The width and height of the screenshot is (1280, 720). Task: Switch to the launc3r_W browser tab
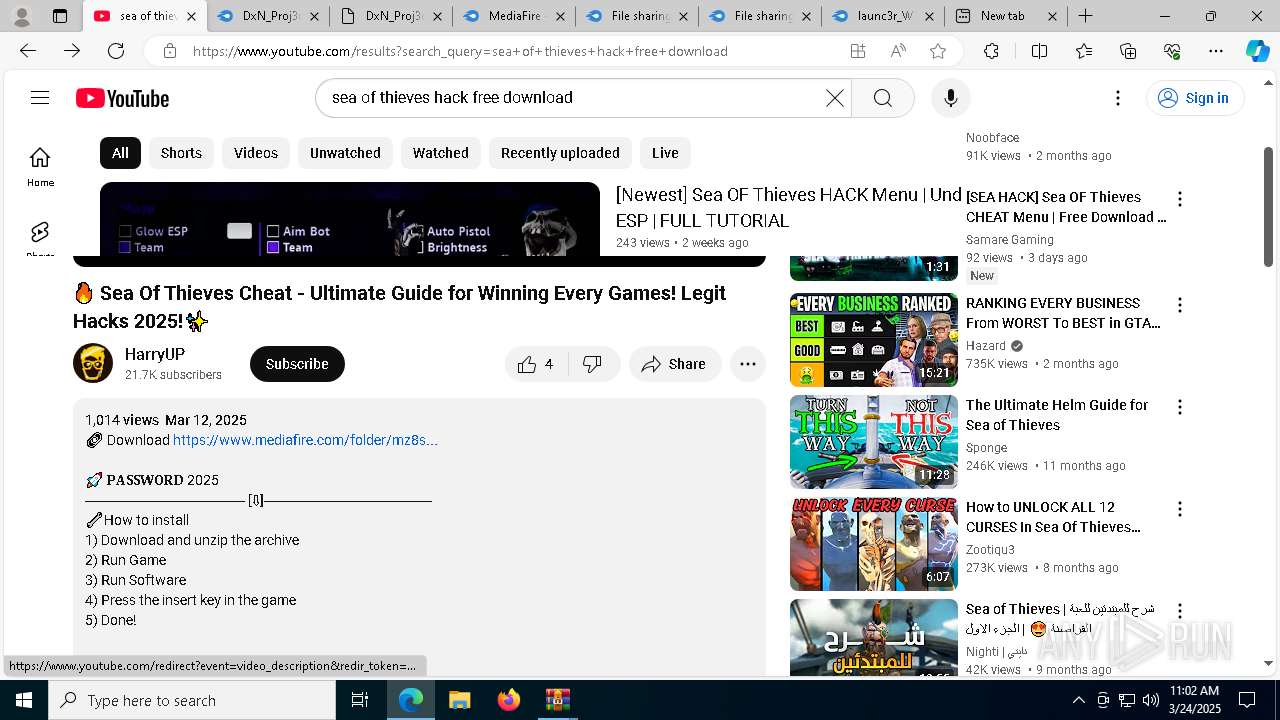click(884, 16)
